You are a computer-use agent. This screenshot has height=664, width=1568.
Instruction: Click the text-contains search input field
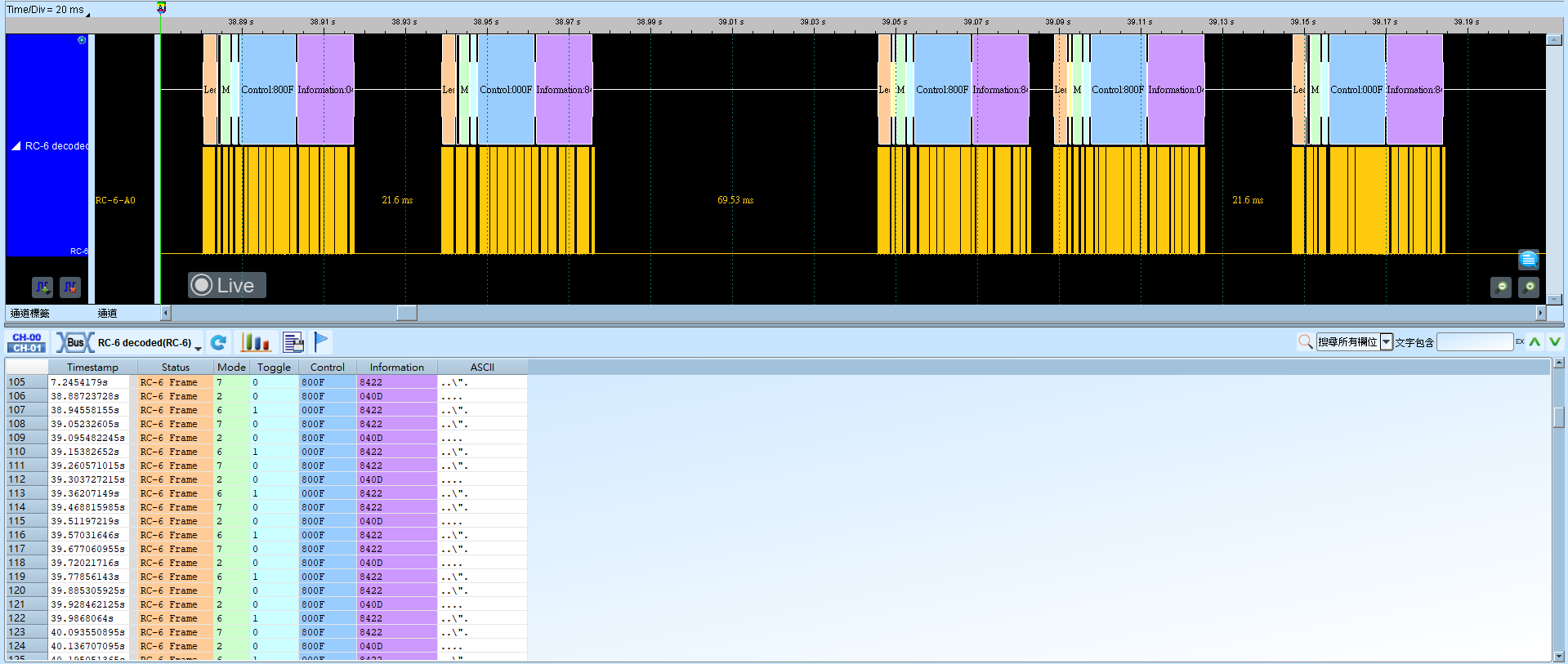point(1475,342)
